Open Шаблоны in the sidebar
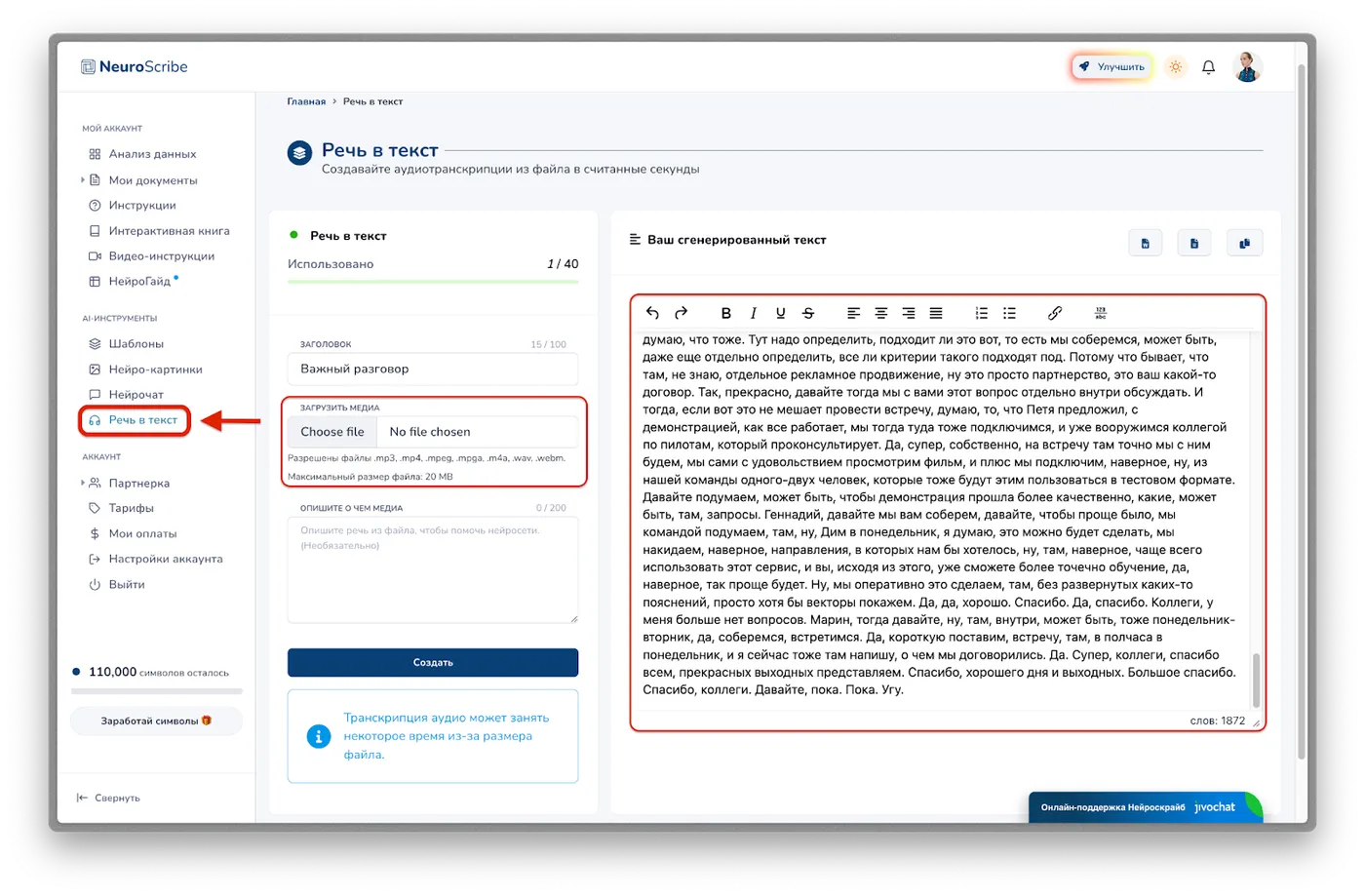This screenshot has height=896, width=1365. (x=127, y=344)
